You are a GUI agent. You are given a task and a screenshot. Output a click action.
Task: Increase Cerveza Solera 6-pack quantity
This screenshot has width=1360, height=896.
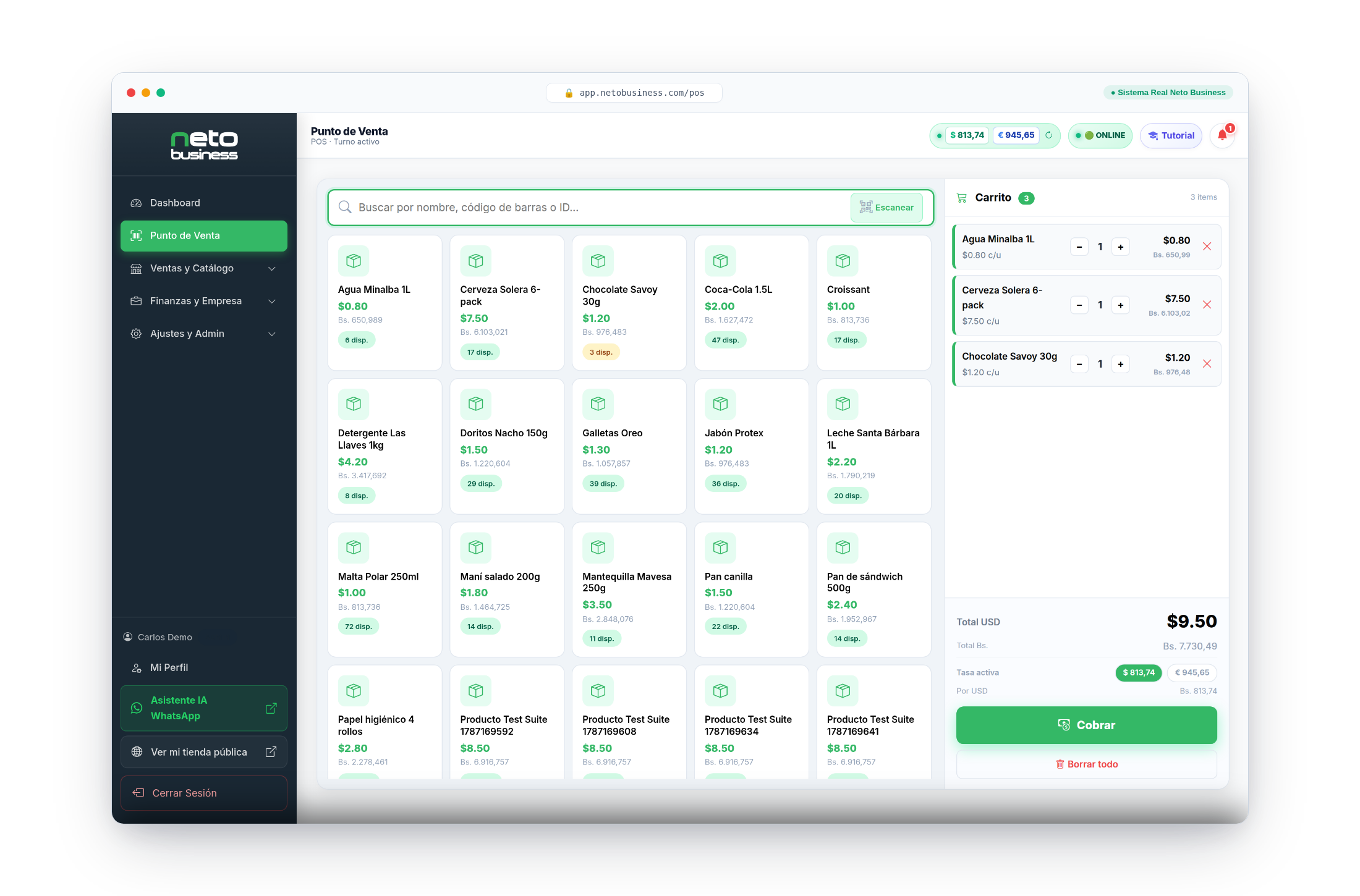coord(1120,305)
